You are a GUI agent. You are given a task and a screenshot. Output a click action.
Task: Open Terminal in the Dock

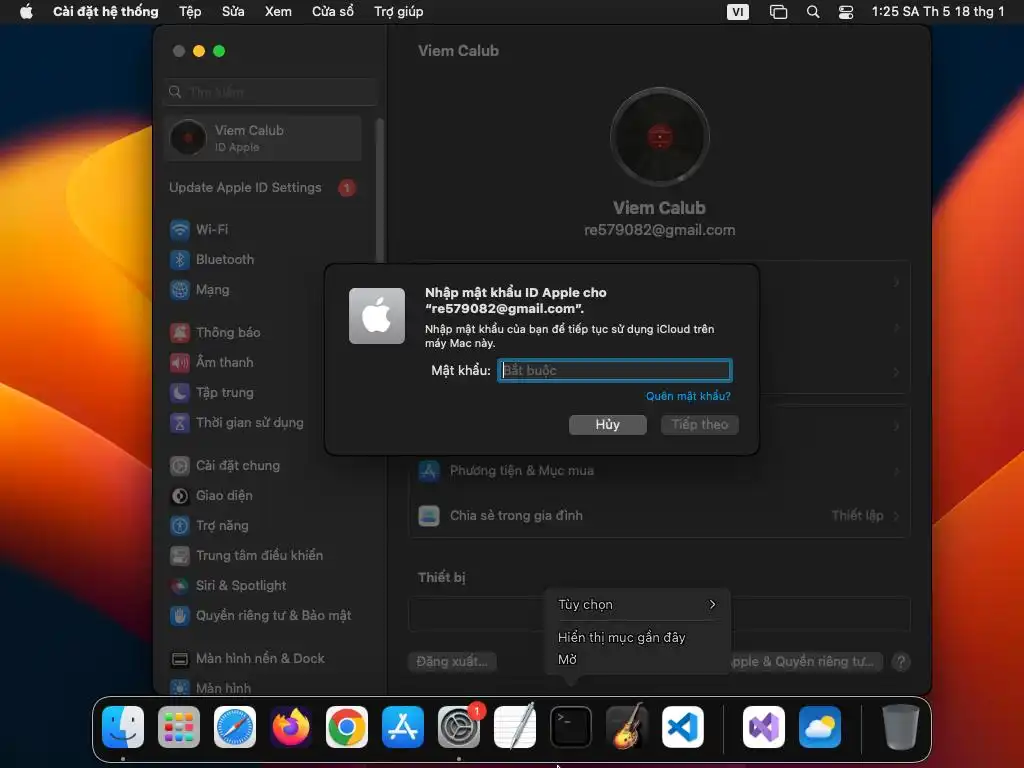point(571,727)
